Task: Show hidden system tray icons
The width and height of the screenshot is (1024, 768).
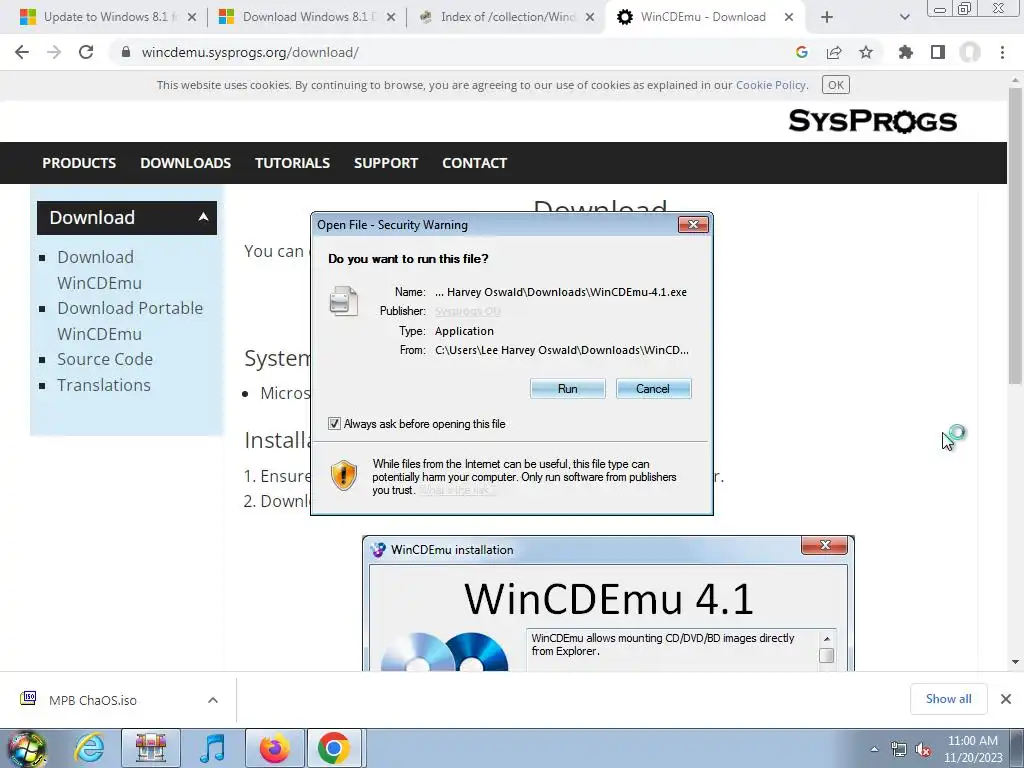Action: tap(874, 749)
